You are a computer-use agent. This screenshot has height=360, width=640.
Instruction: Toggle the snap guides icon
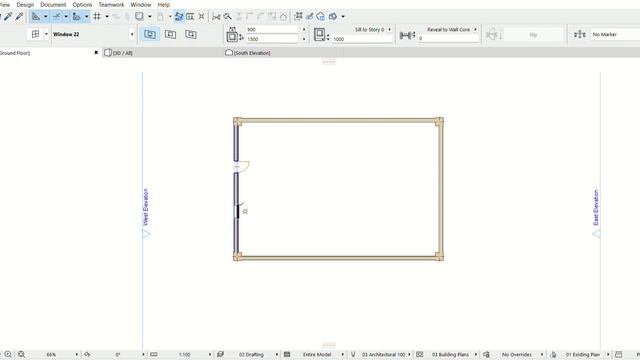coord(56,16)
